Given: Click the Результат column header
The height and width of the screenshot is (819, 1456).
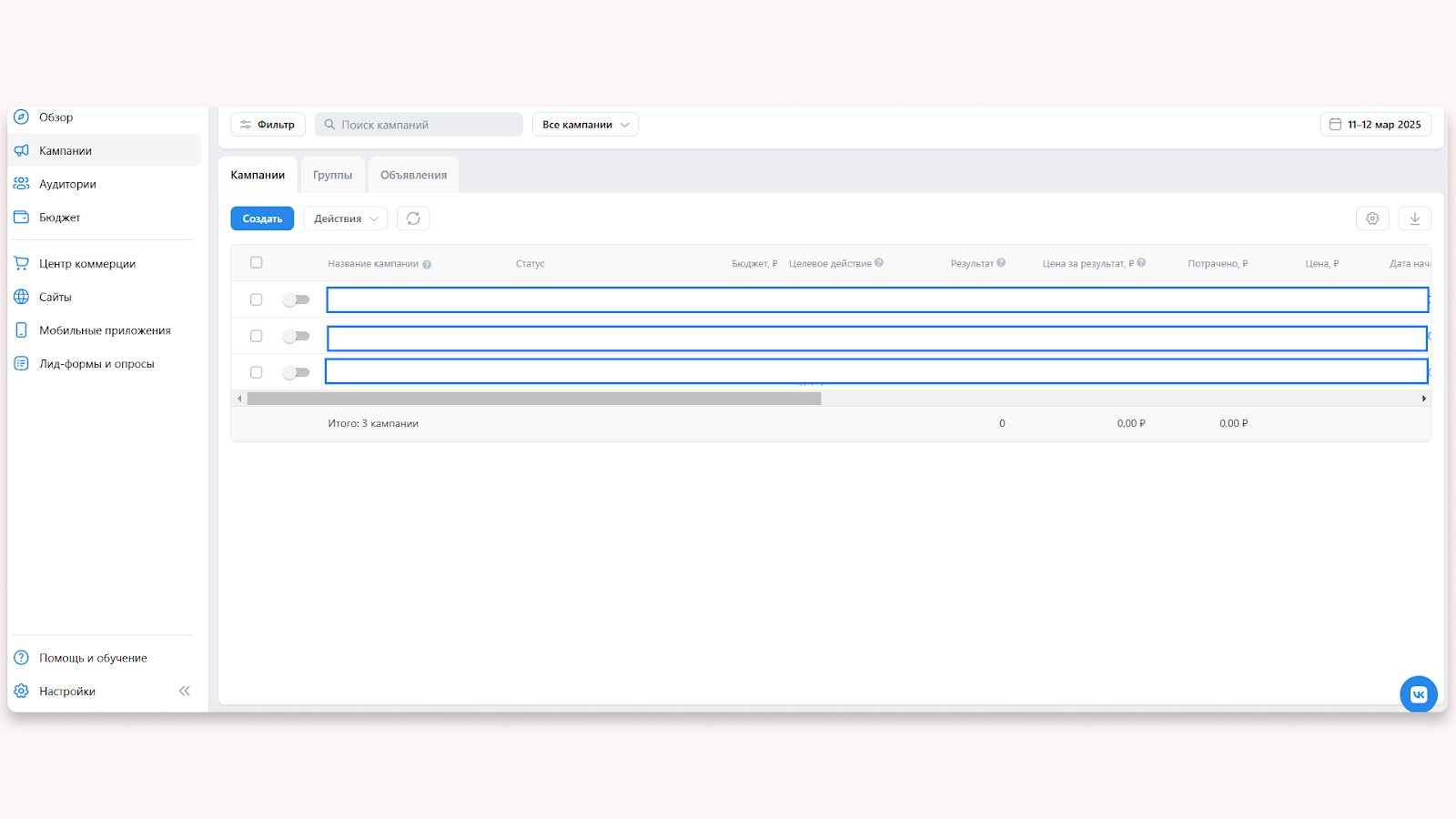Looking at the screenshot, I should point(972,264).
